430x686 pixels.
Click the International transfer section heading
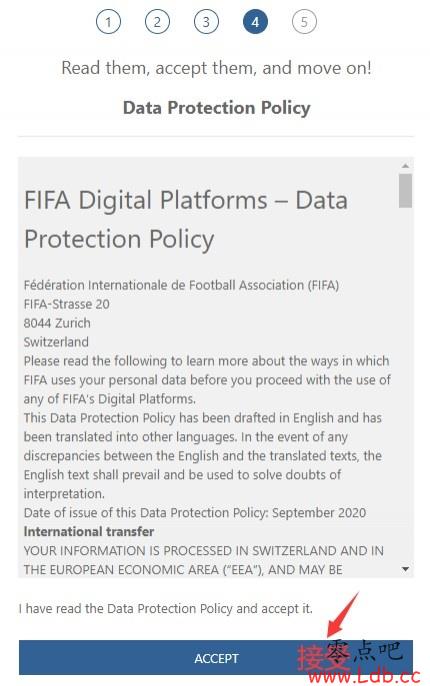tap(89, 532)
